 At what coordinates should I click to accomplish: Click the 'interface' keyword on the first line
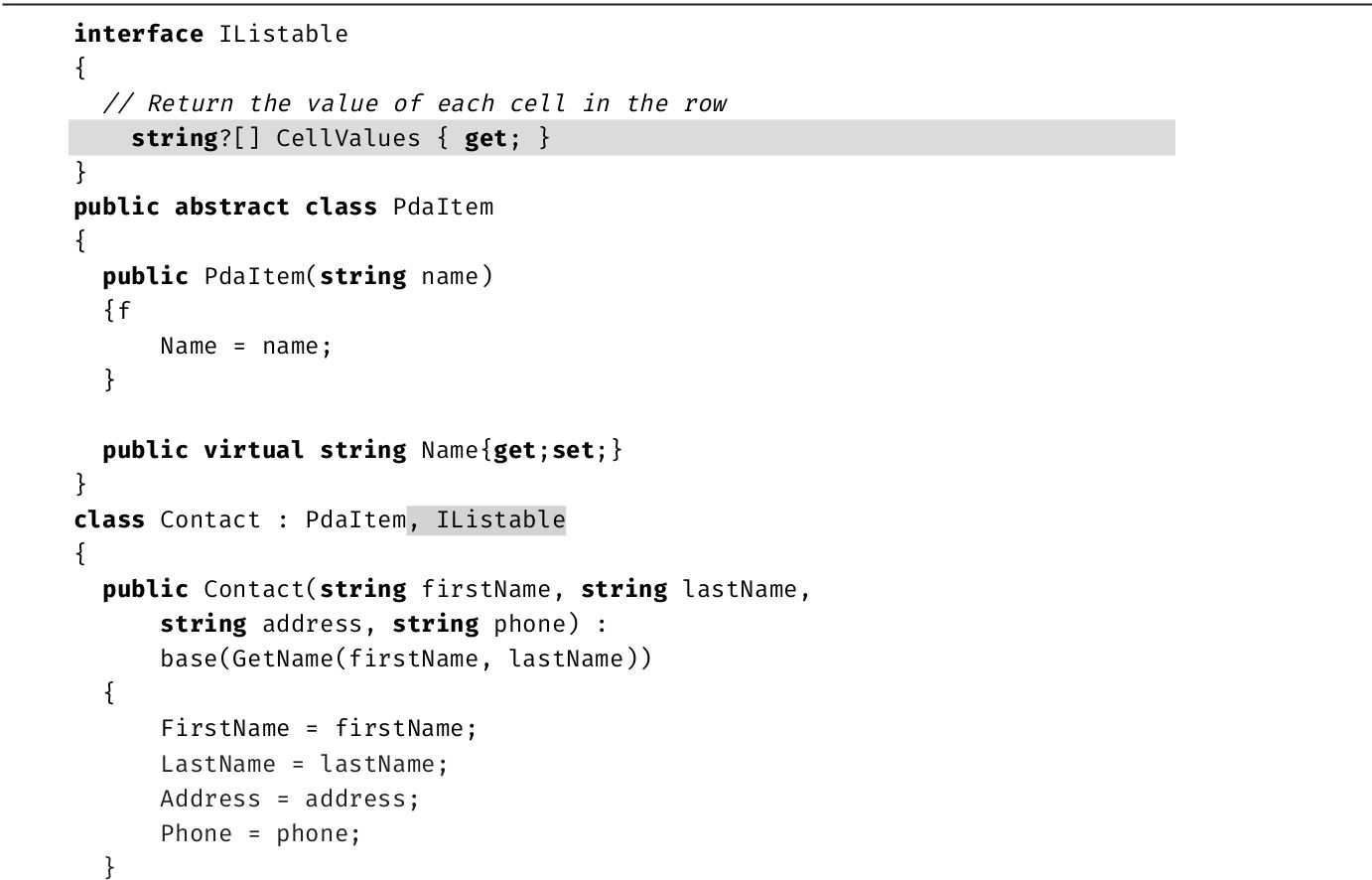coord(138,34)
